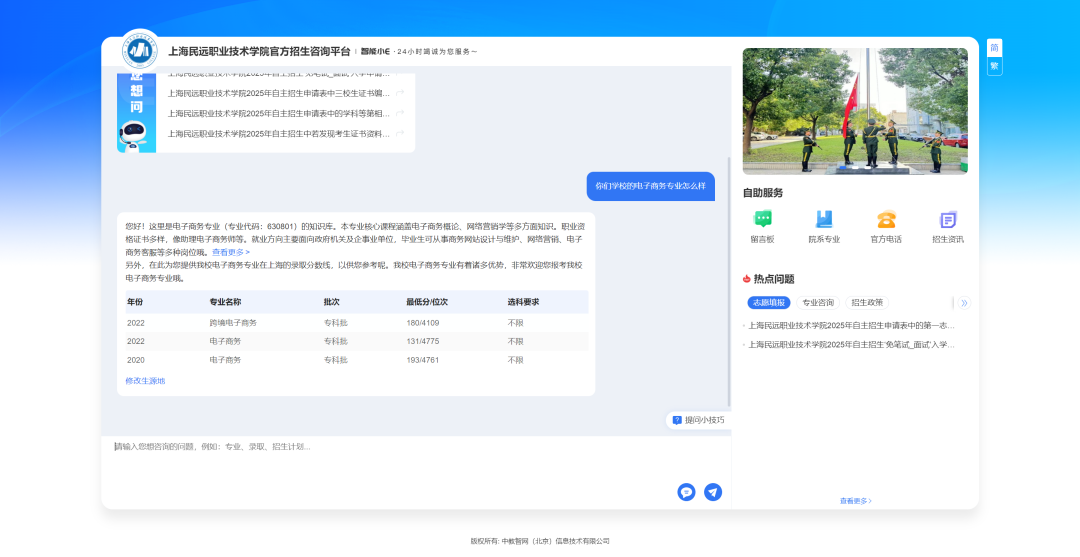1080x557 pixels.
Task: Click the chat panel vertical scrollbar
Action: tap(729, 281)
